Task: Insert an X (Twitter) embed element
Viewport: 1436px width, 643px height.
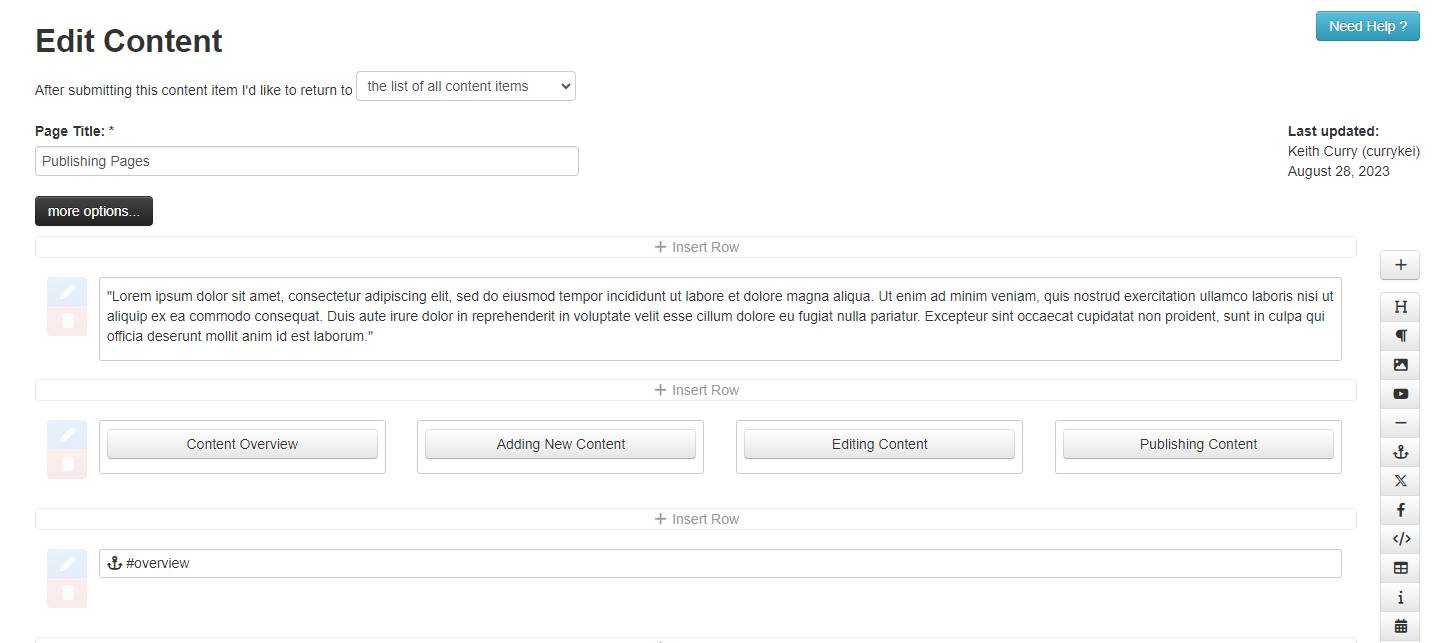Action: click(x=1399, y=481)
